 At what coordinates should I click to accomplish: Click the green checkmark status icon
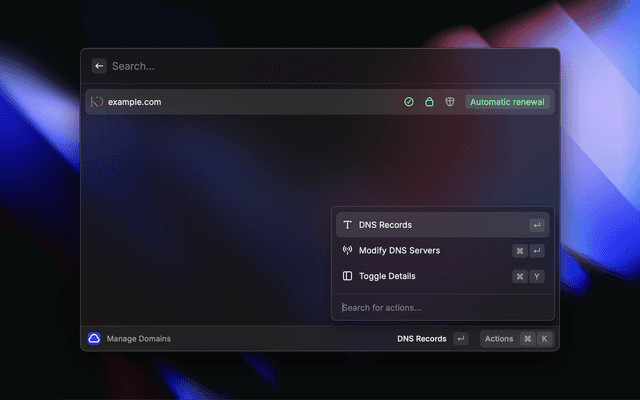pos(409,102)
